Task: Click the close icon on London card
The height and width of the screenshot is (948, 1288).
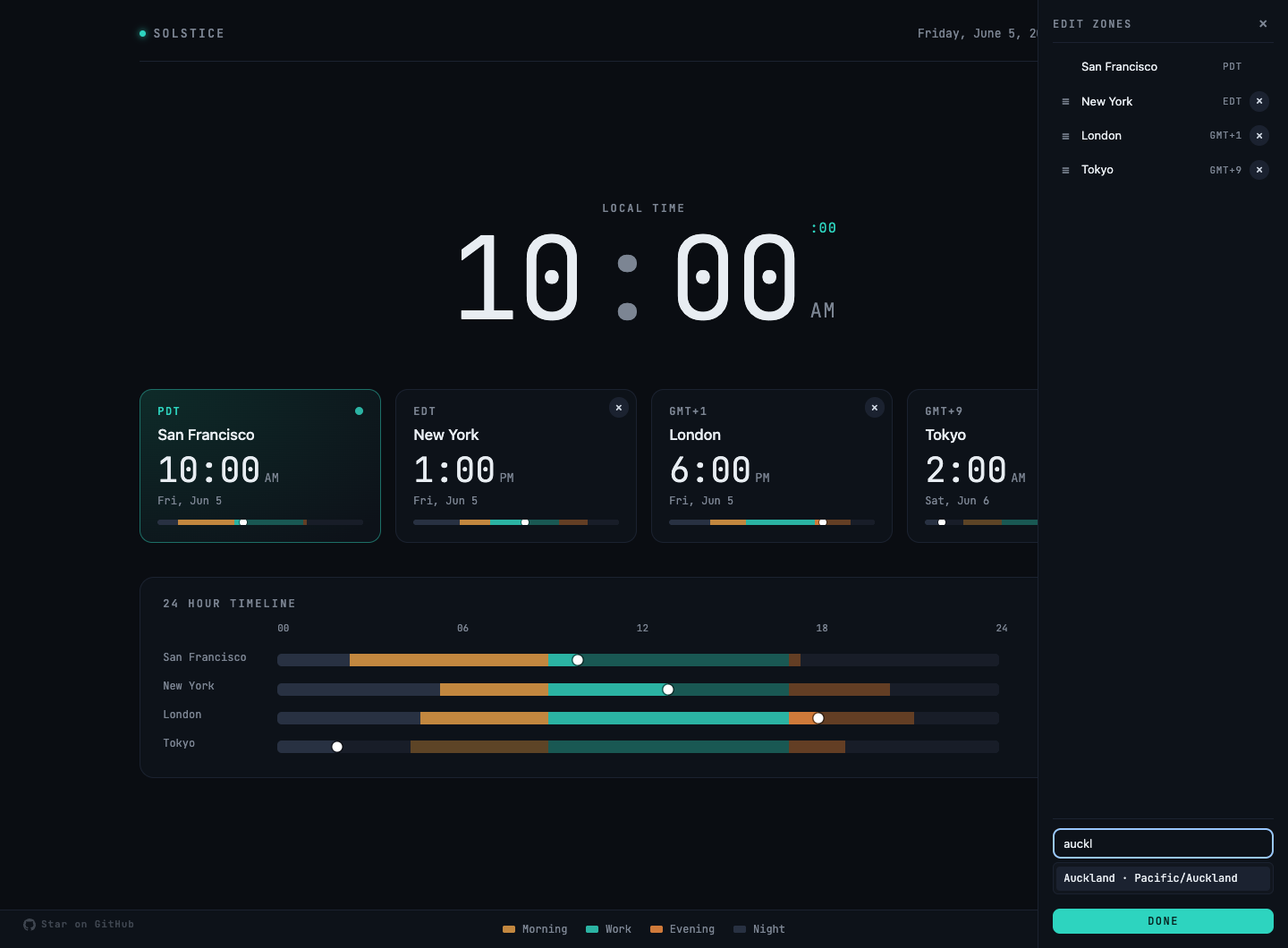Action: tap(875, 408)
